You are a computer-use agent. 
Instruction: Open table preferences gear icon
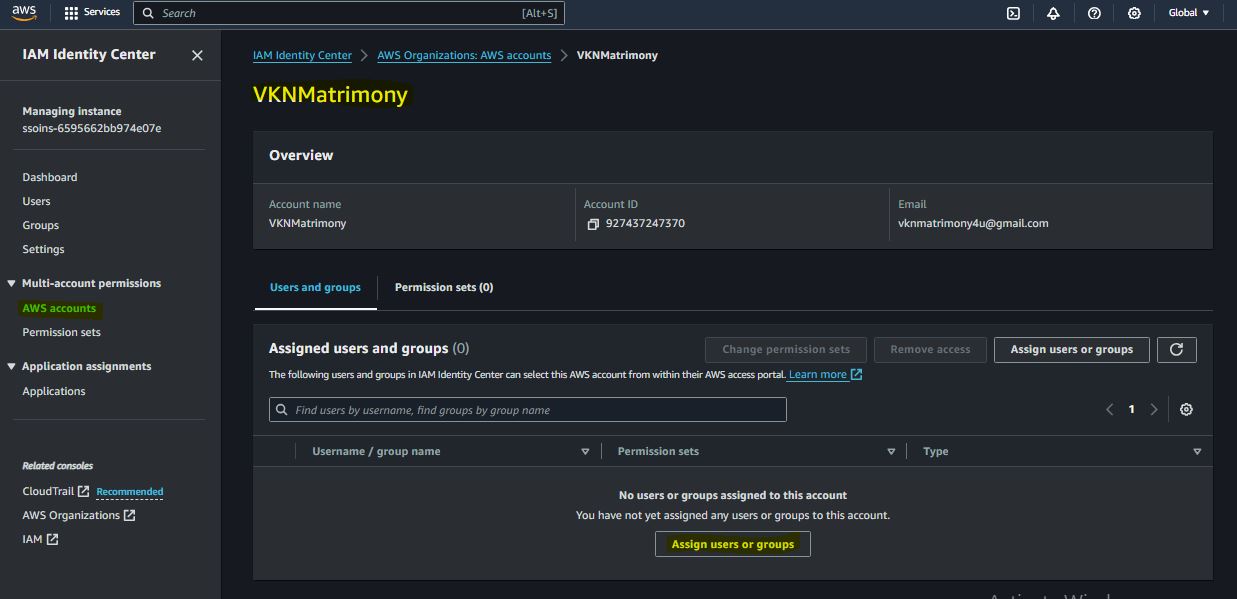click(x=1186, y=410)
